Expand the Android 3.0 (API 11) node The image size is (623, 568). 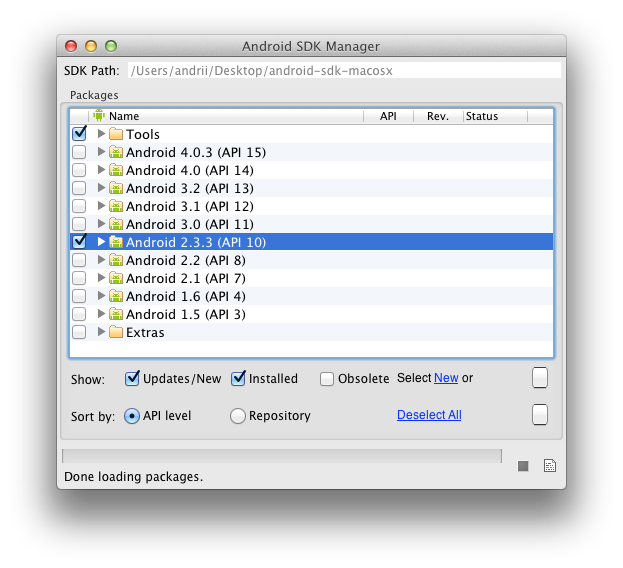101,224
